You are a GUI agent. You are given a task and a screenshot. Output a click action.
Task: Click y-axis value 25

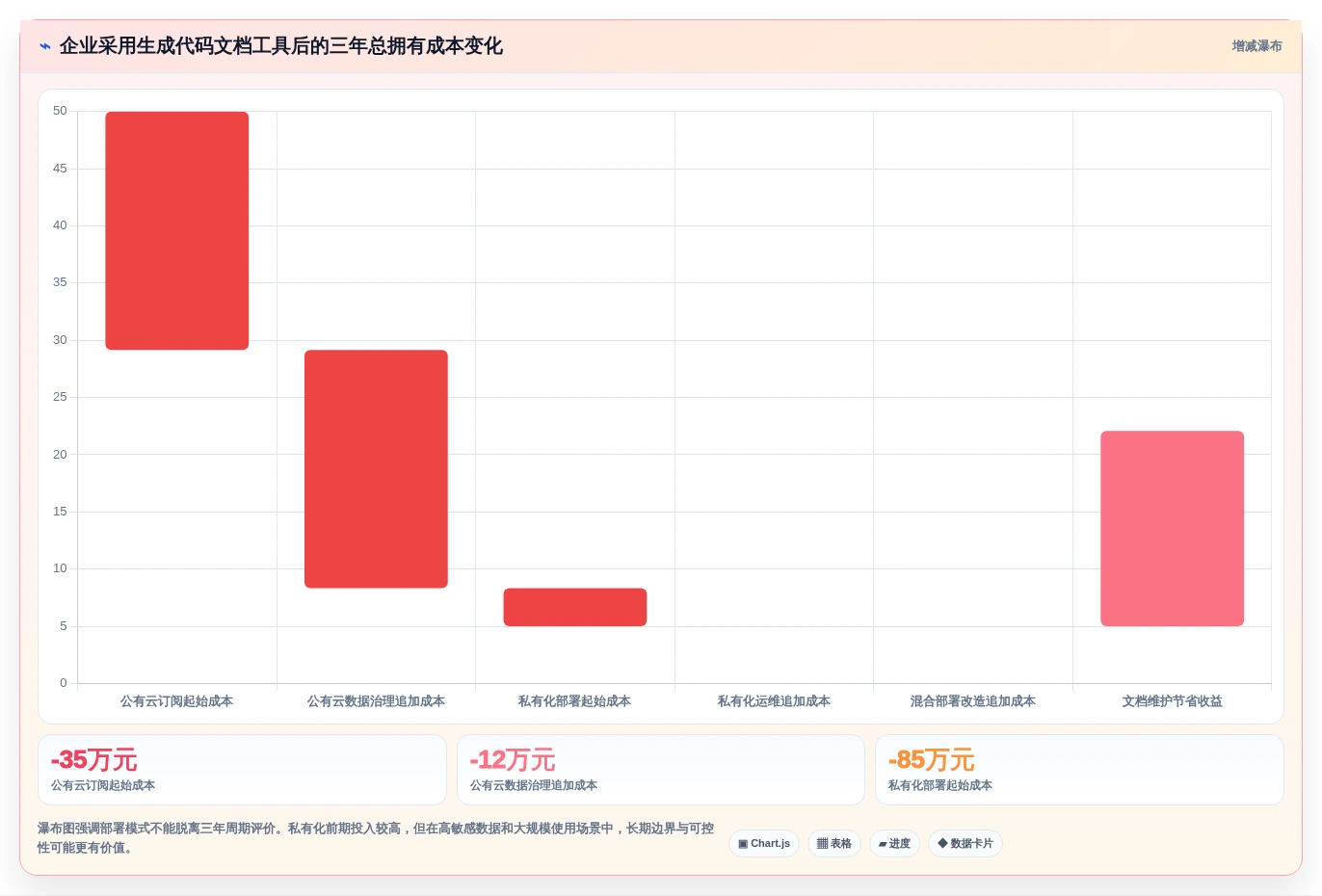[60, 397]
